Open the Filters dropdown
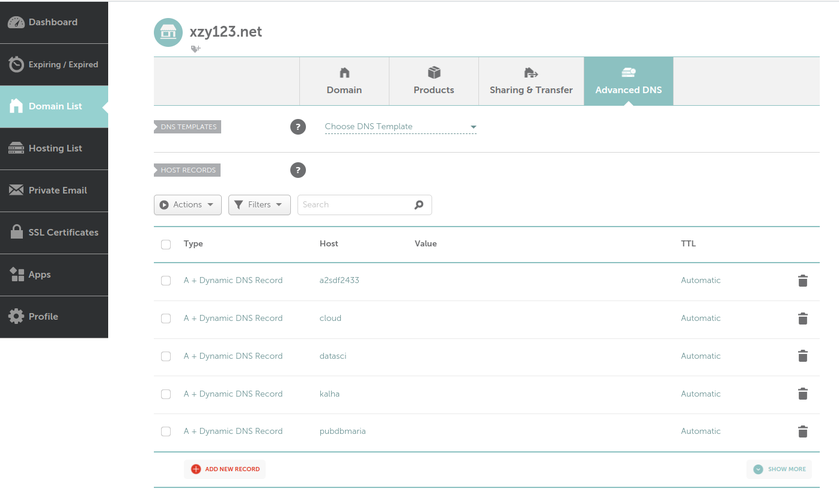The image size is (839, 497). pos(260,205)
